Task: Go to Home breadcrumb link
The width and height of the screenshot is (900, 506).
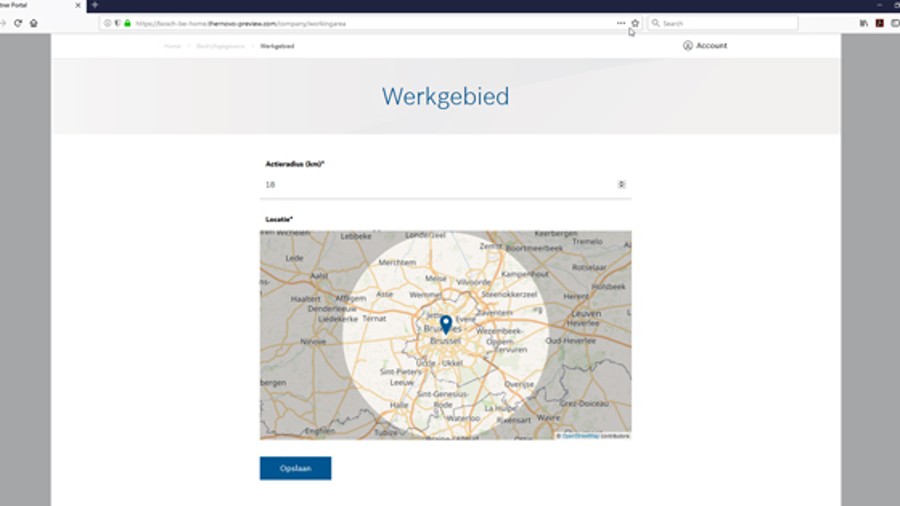Action: tap(172, 46)
